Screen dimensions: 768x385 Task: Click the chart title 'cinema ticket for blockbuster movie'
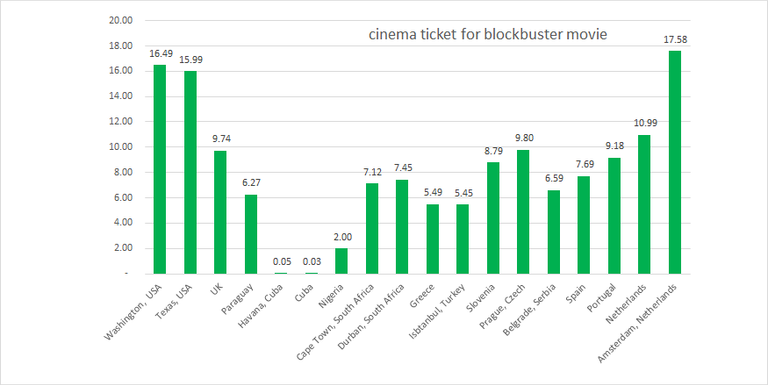[x=488, y=34]
